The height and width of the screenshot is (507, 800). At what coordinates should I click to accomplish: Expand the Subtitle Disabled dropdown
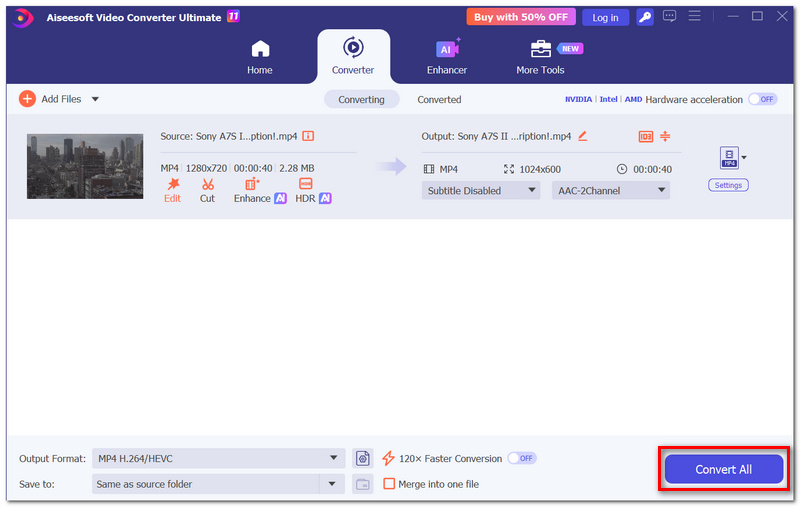(x=481, y=191)
